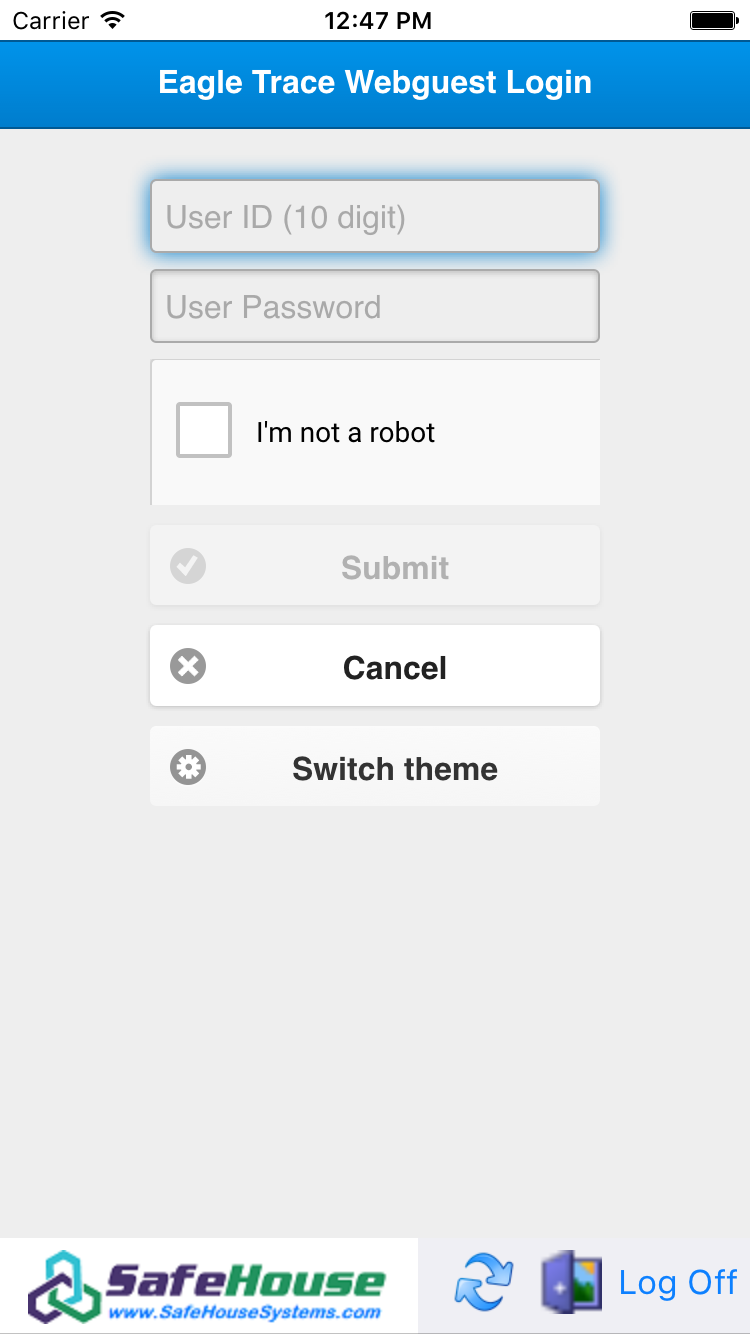Click the checkmark icon on Submit button
Image resolution: width=750 pixels, height=1334 pixels.
click(188, 565)
